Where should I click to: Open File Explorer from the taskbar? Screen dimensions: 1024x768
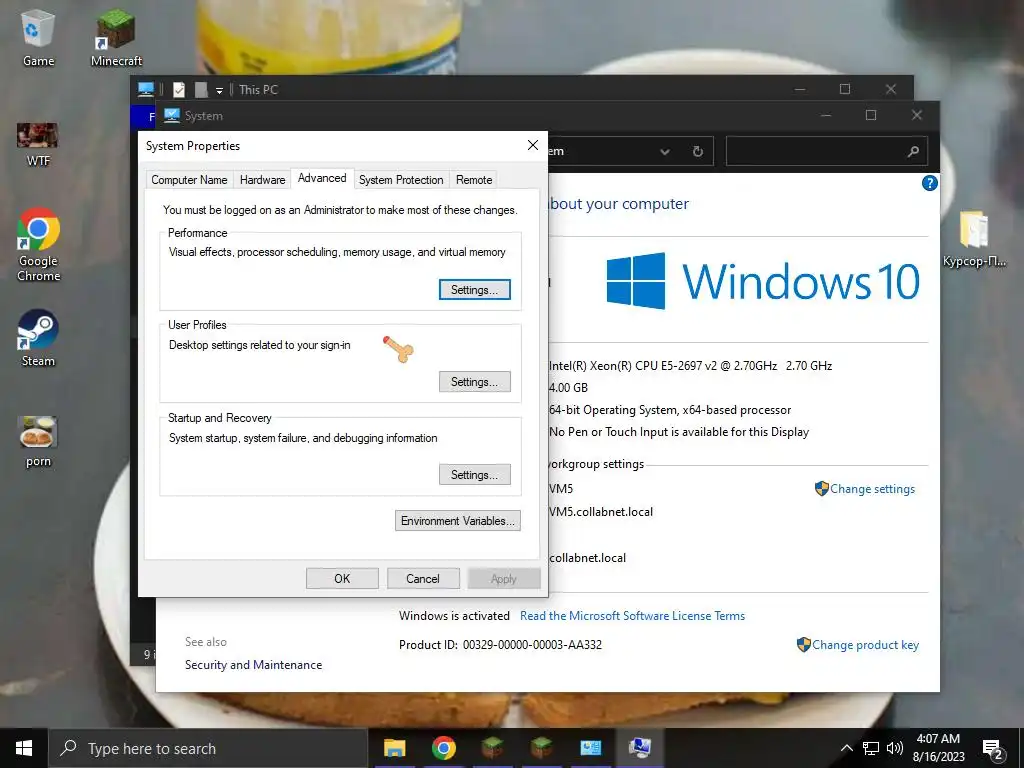coord(394,748)
